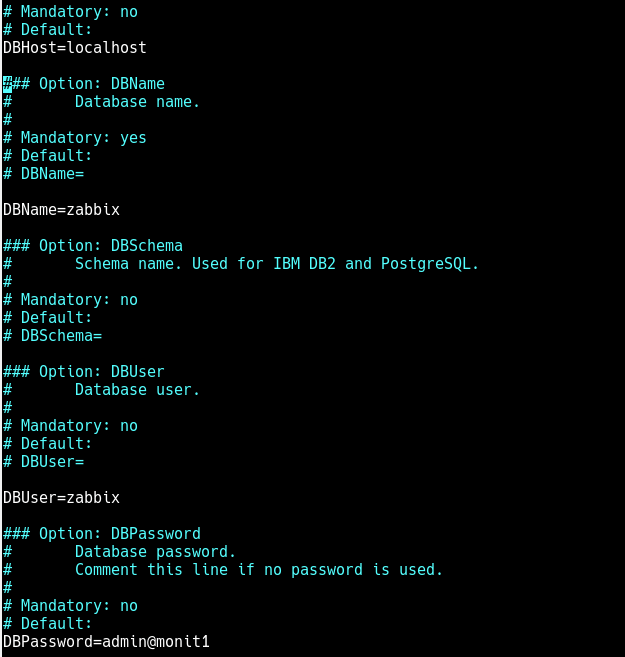625x657 pixels.
Task: Click the commented "# DBSchema=" line
Action: [52, 336]
